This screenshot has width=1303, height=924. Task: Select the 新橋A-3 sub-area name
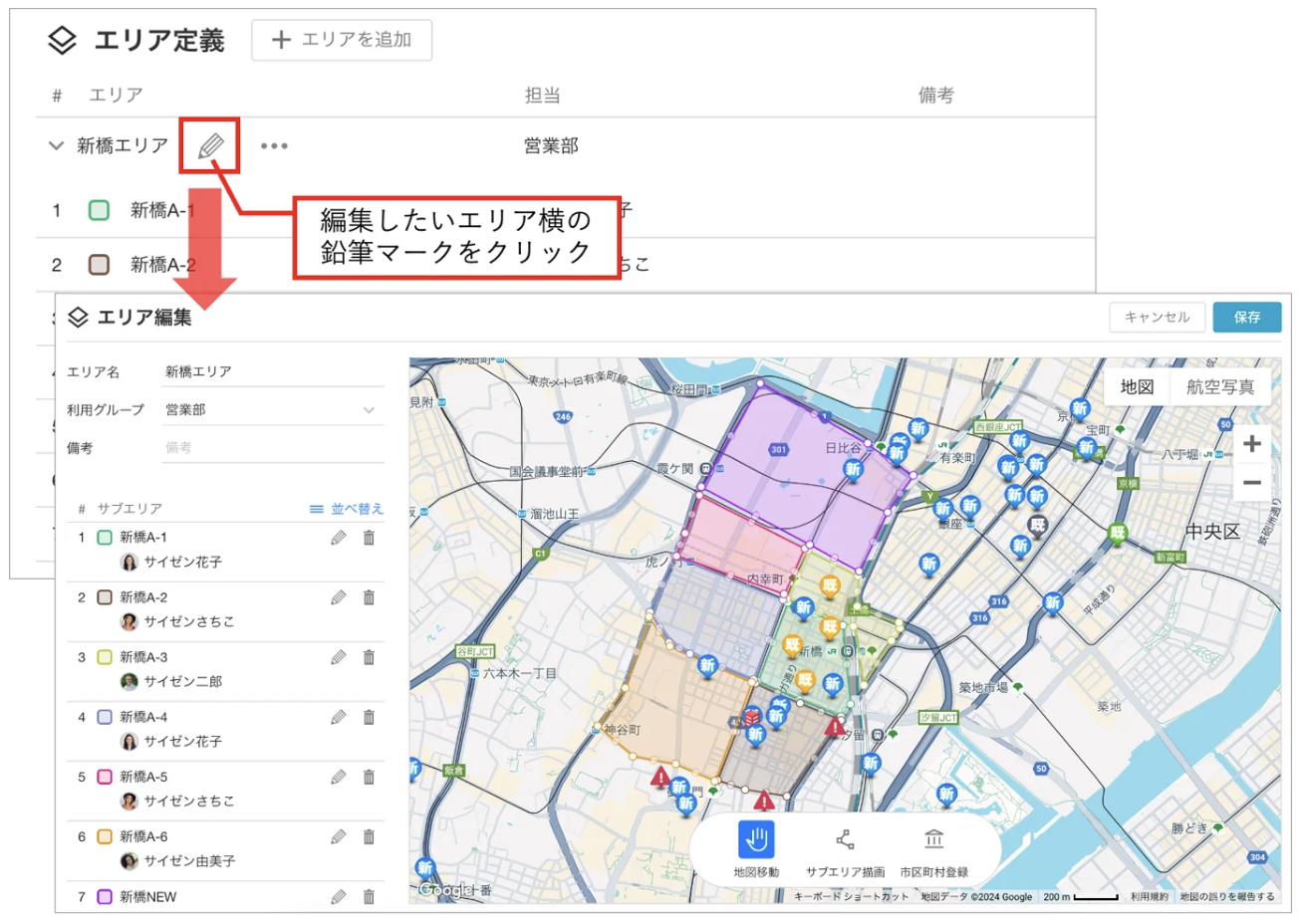click(x=143, y=657)
